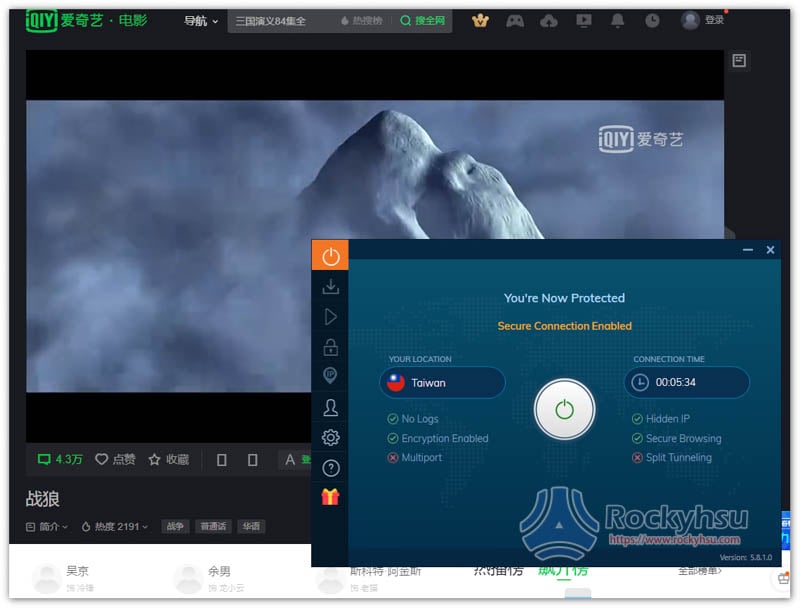800x608 pixels.
Task: Open the Taiwan location selector
Action: tap(442, 383)
